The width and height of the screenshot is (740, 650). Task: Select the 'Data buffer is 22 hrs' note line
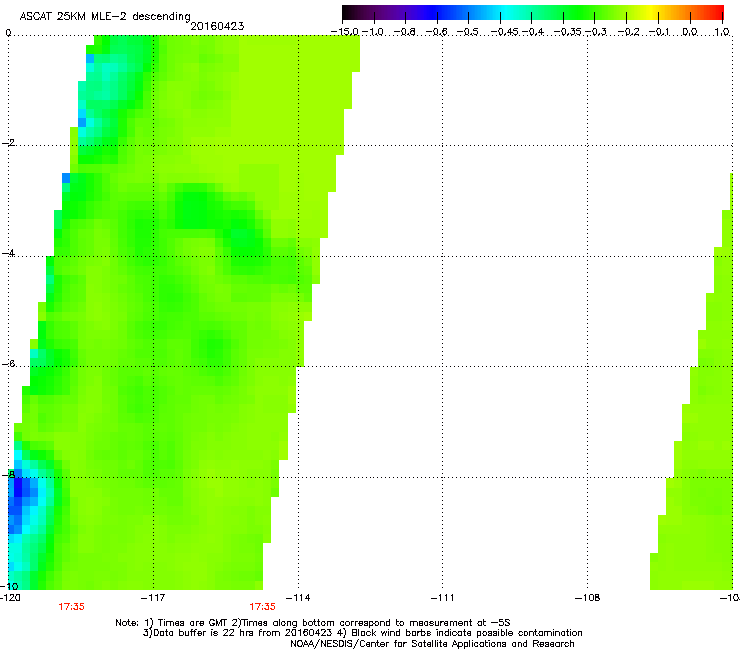click(x=362, y=633)
